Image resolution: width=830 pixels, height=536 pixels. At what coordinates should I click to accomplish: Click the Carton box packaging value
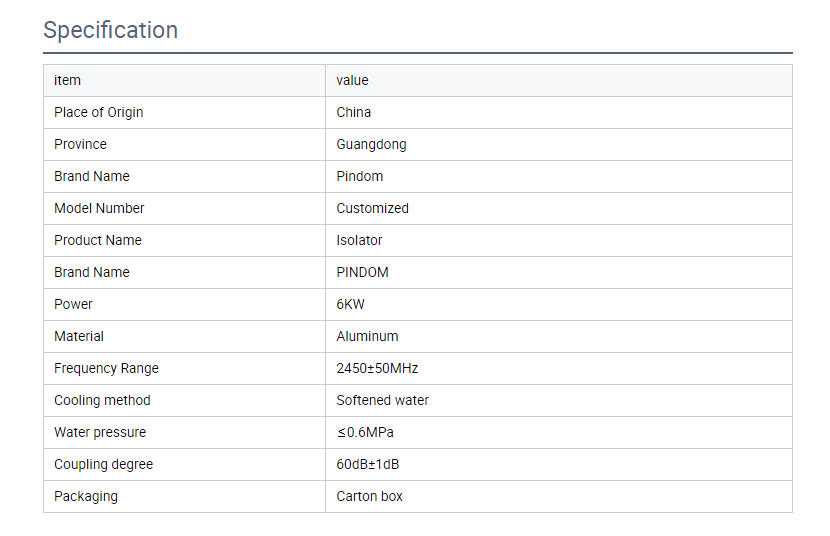point(369,496)
